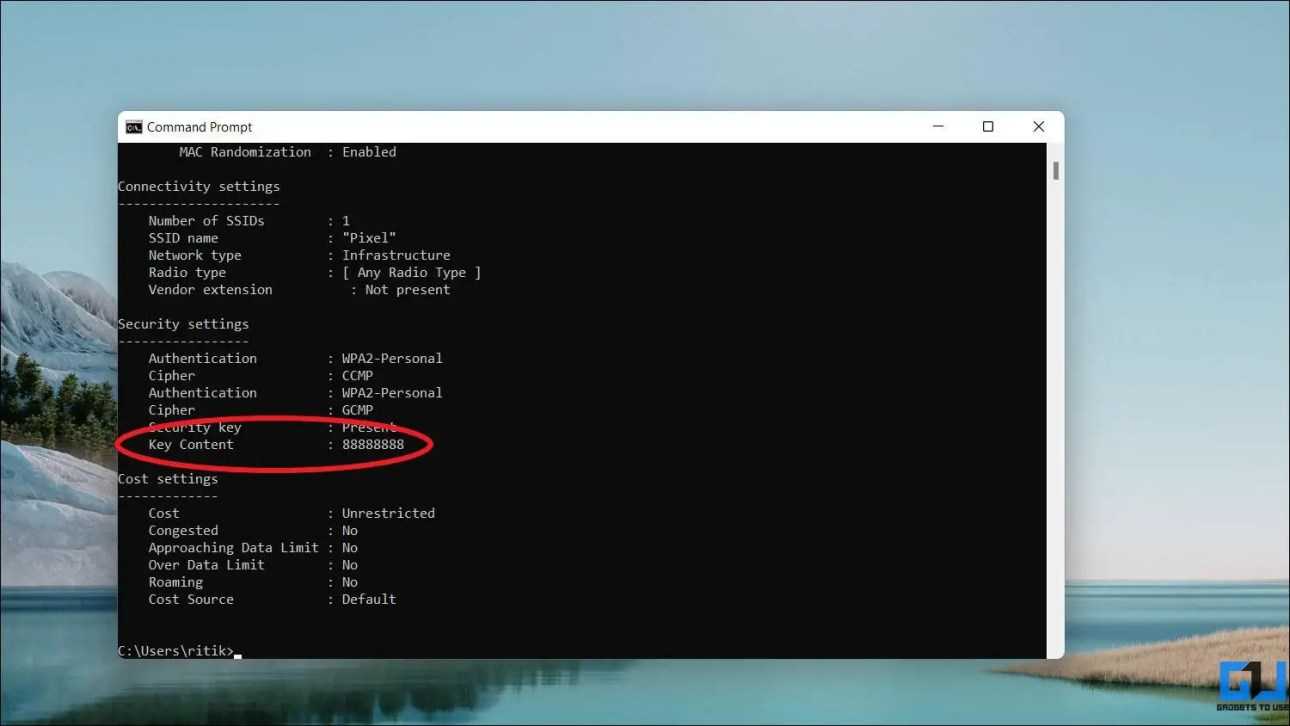Click the Connectivity settings heading
The height and width of the screenshot is (726, 1290).
click(199, 186)
